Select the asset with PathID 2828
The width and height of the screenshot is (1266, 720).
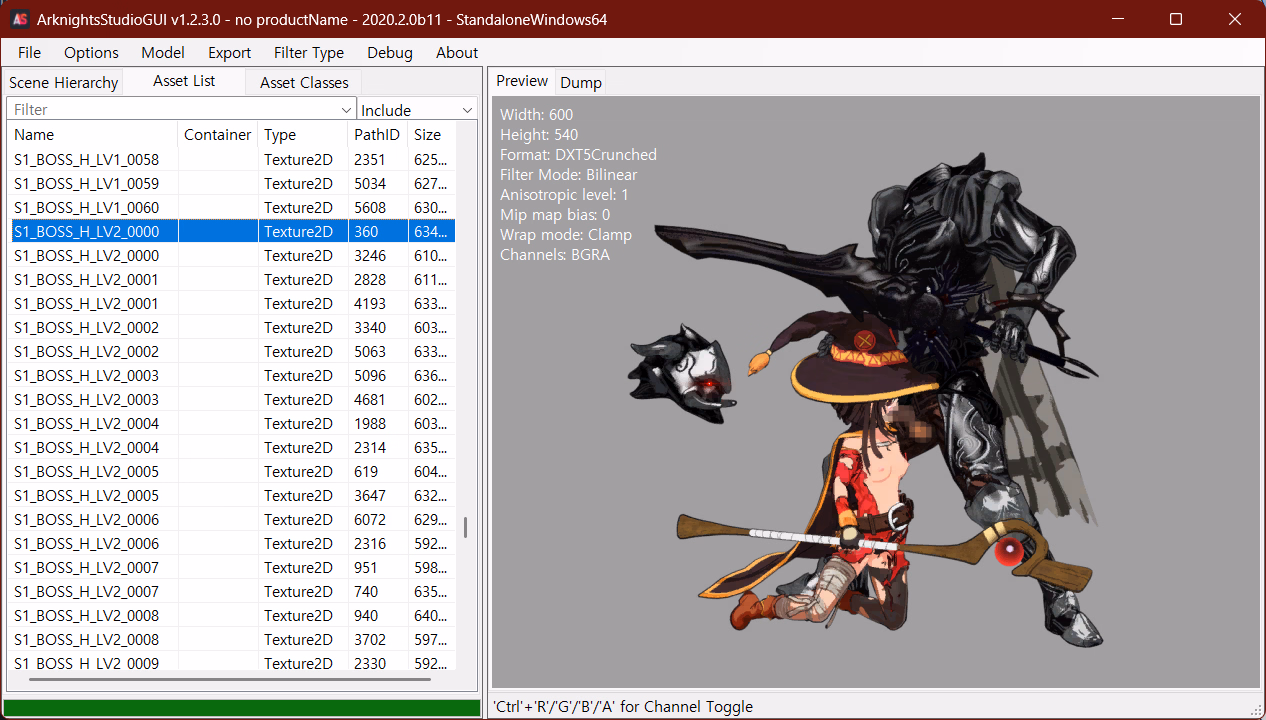click(233, 279)
